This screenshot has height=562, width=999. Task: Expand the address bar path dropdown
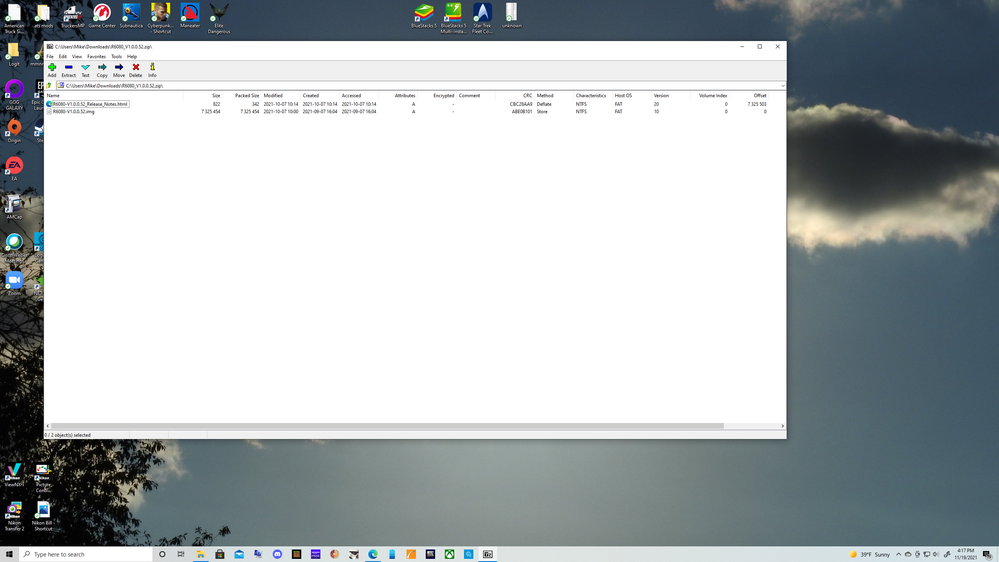[782, 86]
